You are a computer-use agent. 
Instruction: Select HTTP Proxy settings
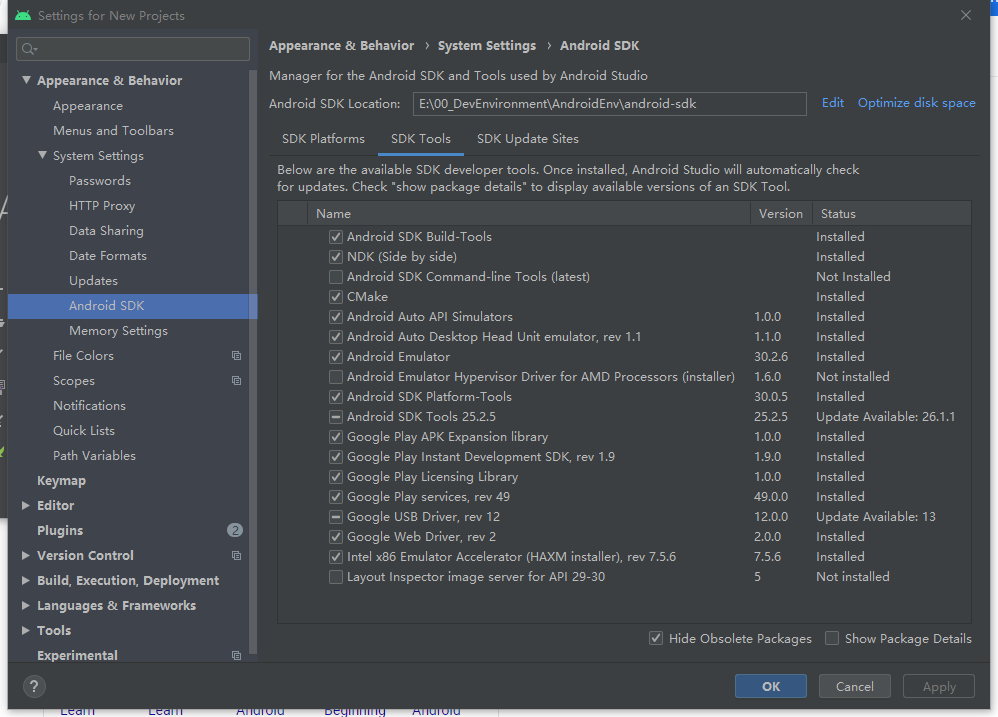(x=102, y=205)
